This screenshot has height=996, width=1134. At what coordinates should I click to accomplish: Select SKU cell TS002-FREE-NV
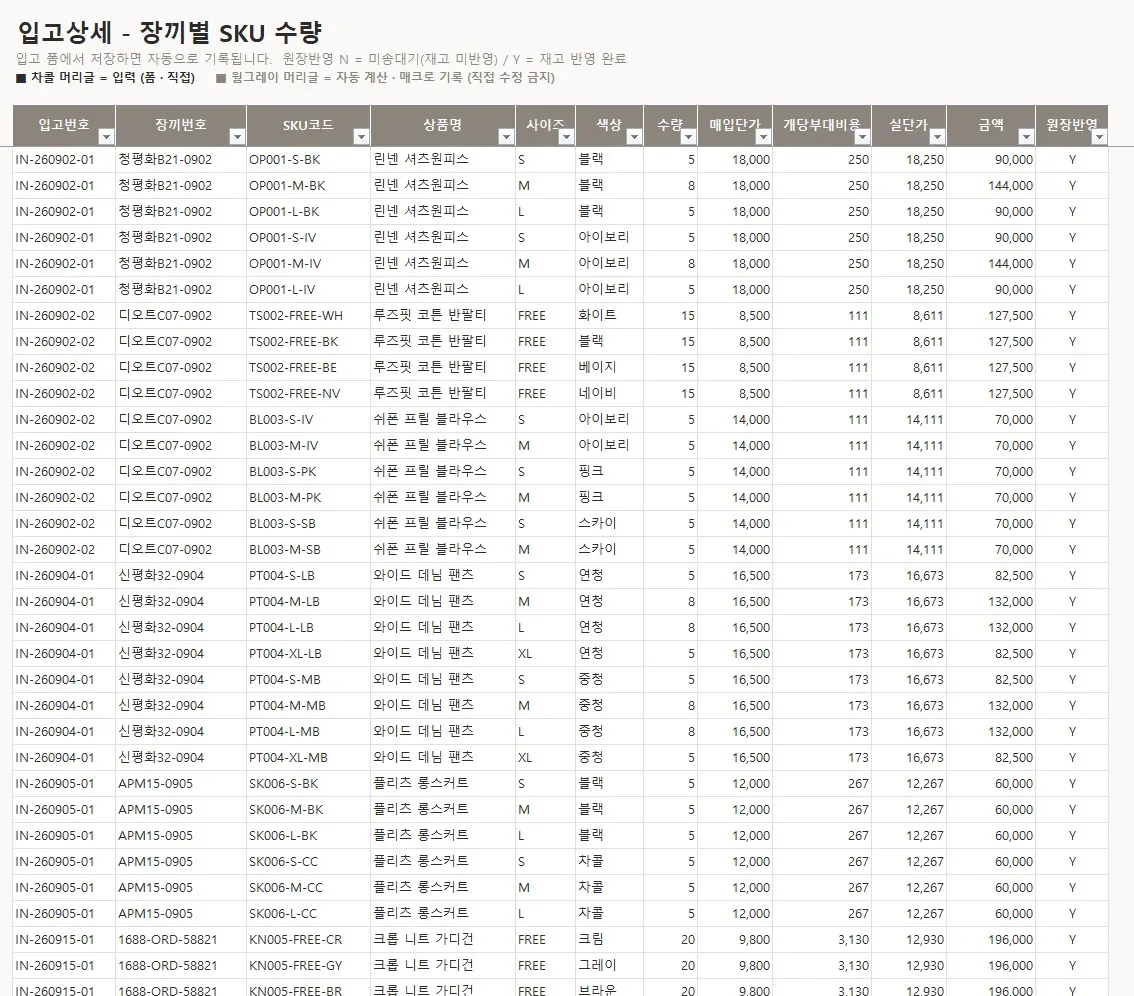(x=308, y=394)
